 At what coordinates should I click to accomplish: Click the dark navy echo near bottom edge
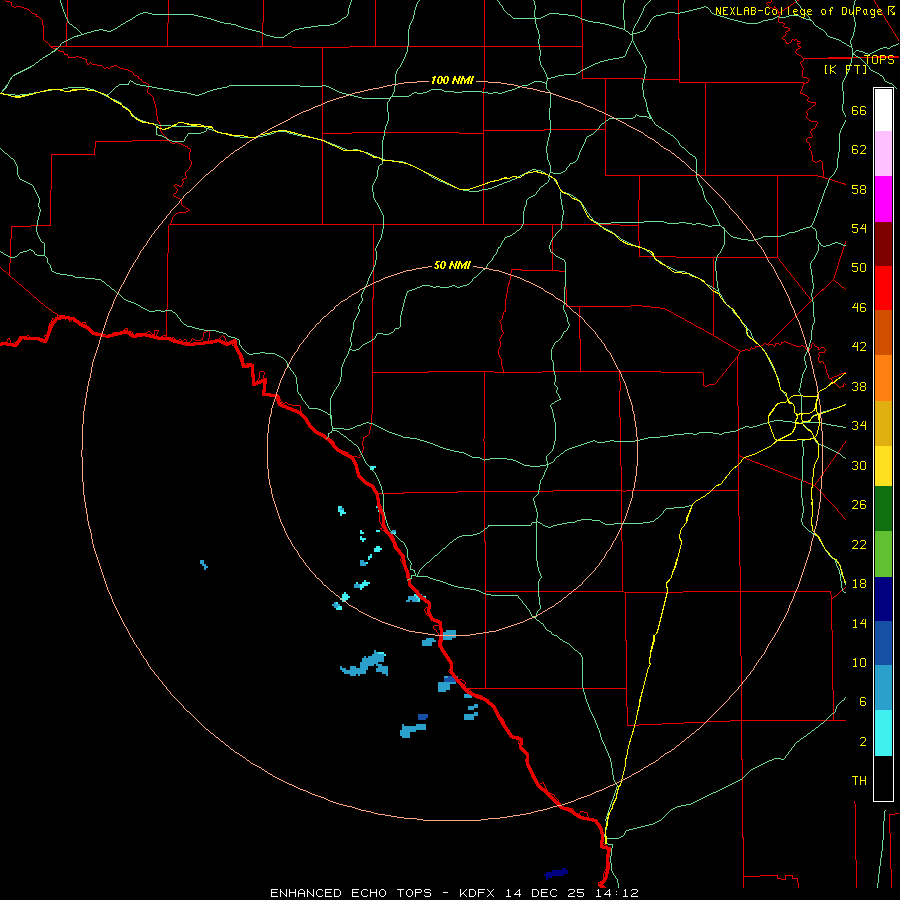556,874
